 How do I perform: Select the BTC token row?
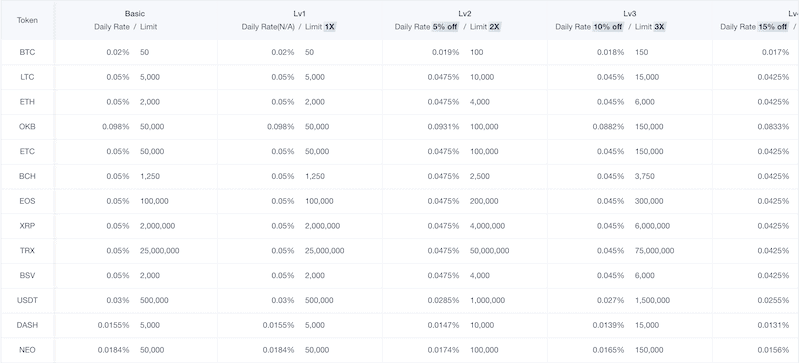click(400, 52)
